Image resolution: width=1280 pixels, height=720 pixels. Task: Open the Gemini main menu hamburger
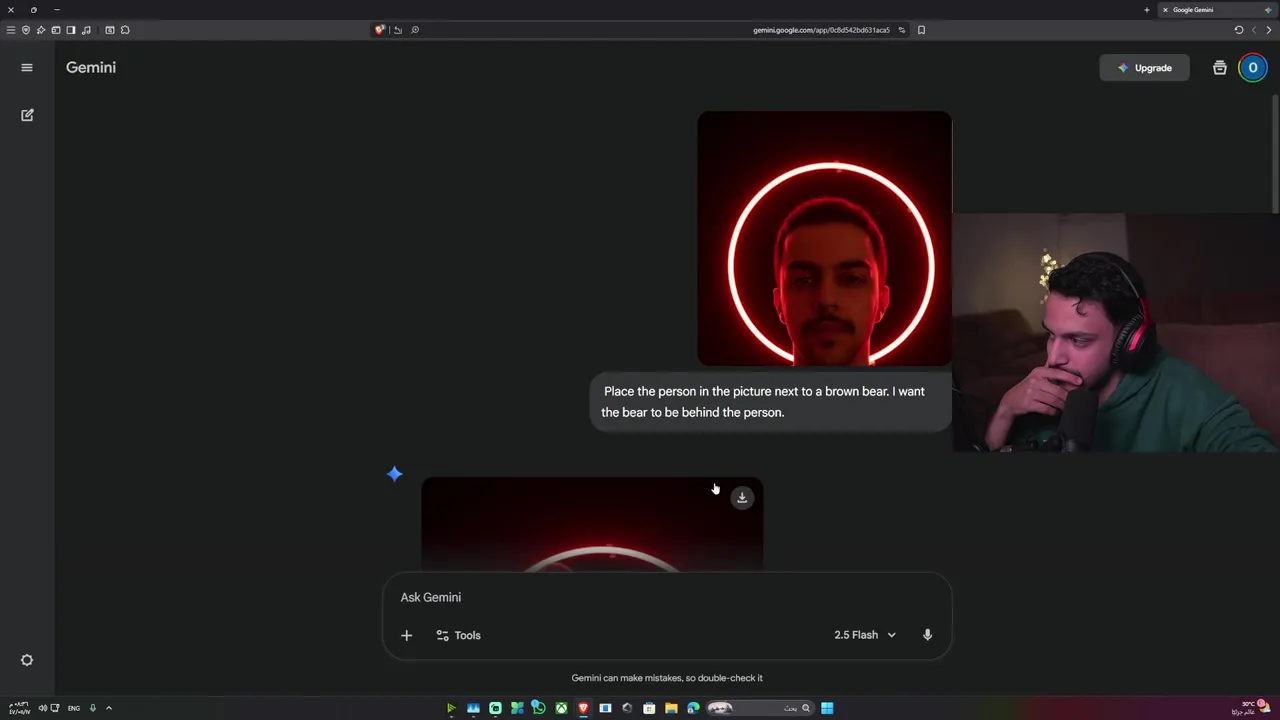[27, 67]
